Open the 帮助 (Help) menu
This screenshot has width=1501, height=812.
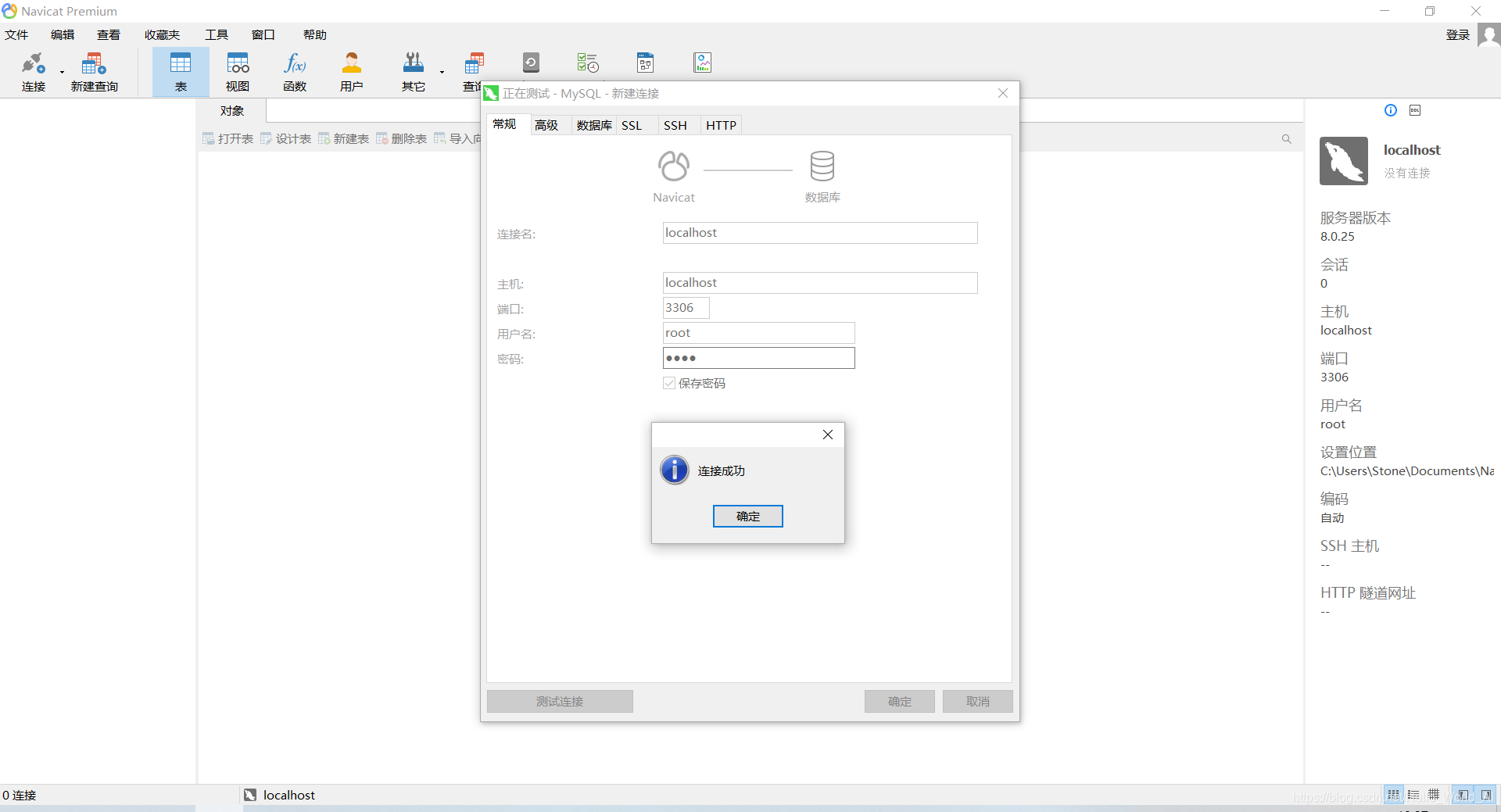point(315,34)
